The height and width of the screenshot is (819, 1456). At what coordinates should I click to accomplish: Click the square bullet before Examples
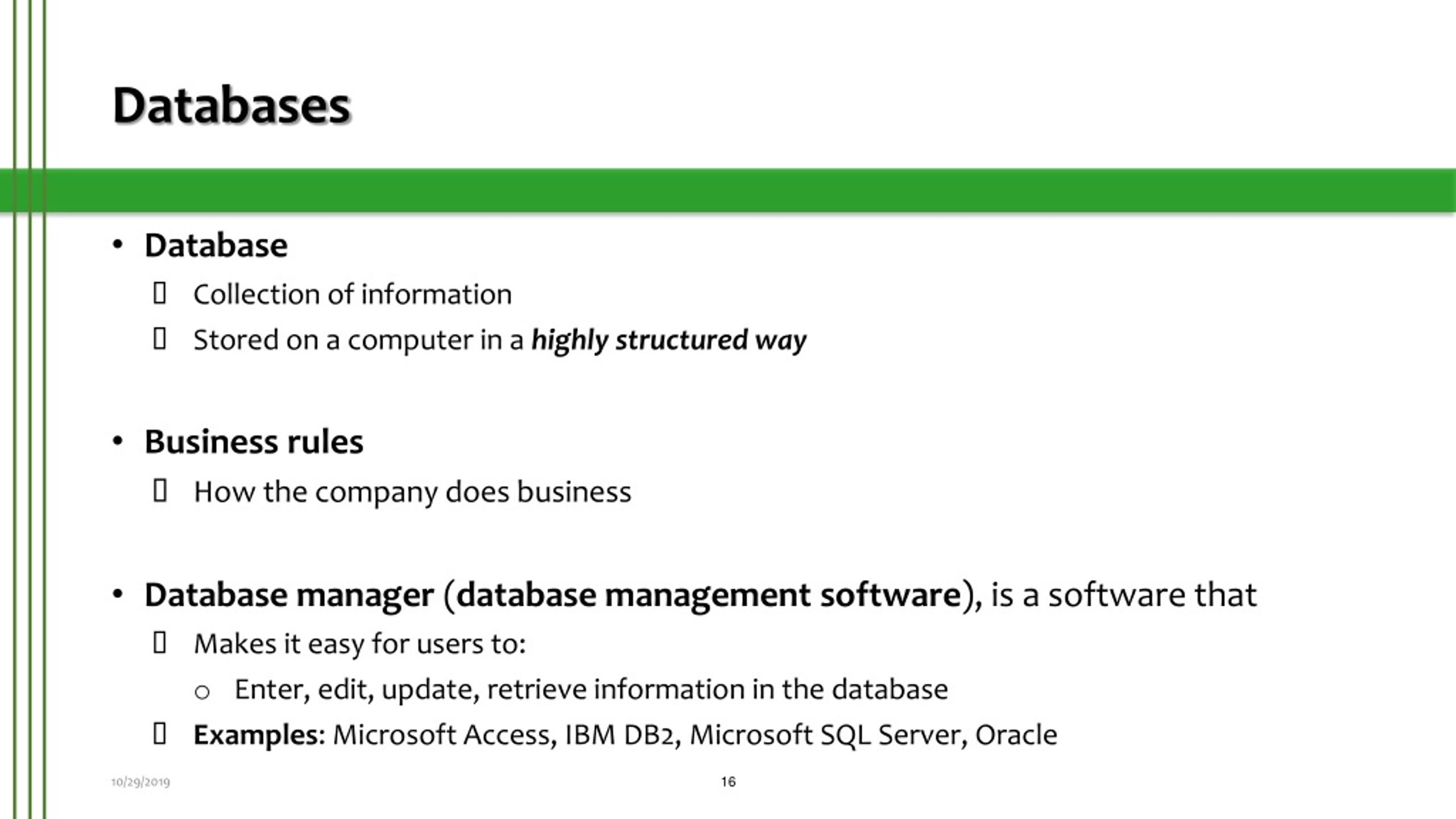point(160,734)
